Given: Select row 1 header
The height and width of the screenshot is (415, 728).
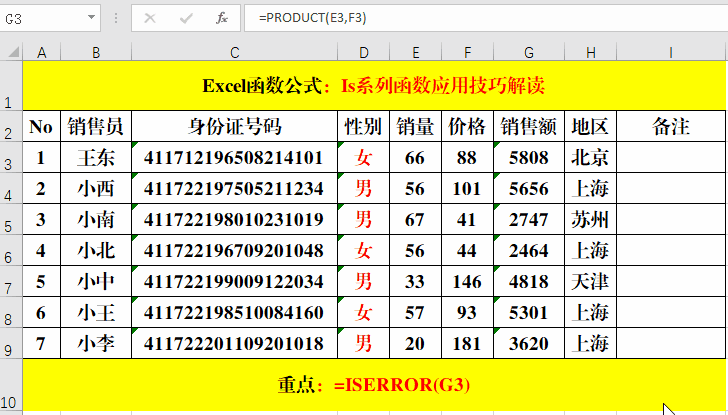Looking at the screenshot, I should pos(11,86).
